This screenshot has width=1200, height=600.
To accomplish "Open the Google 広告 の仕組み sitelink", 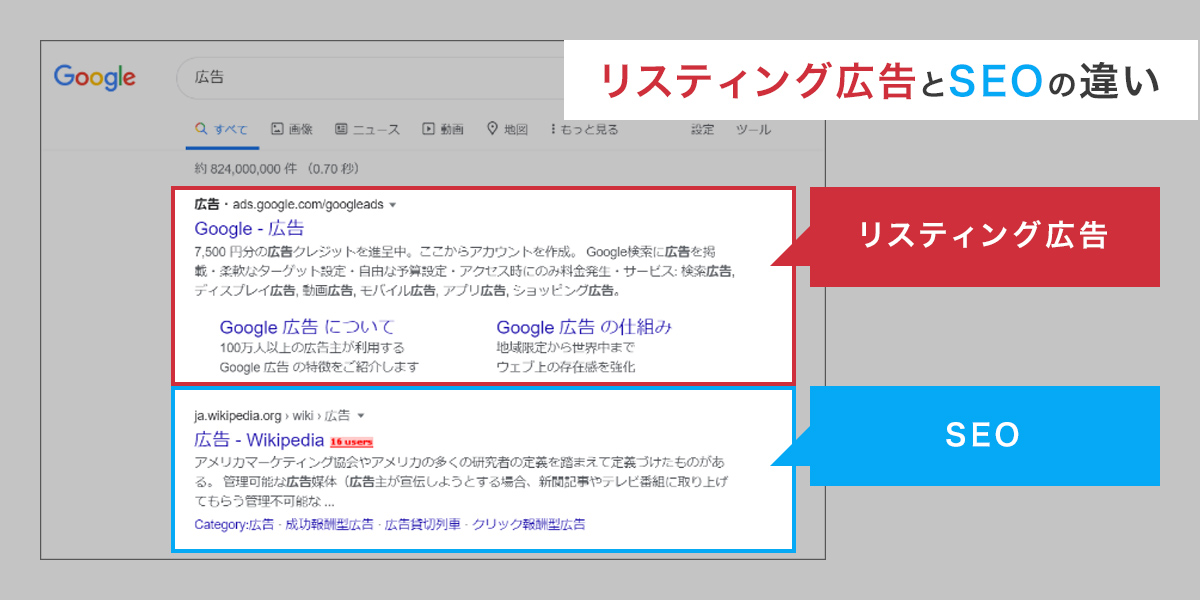I will pyautogui.click(x=584, y=327).
